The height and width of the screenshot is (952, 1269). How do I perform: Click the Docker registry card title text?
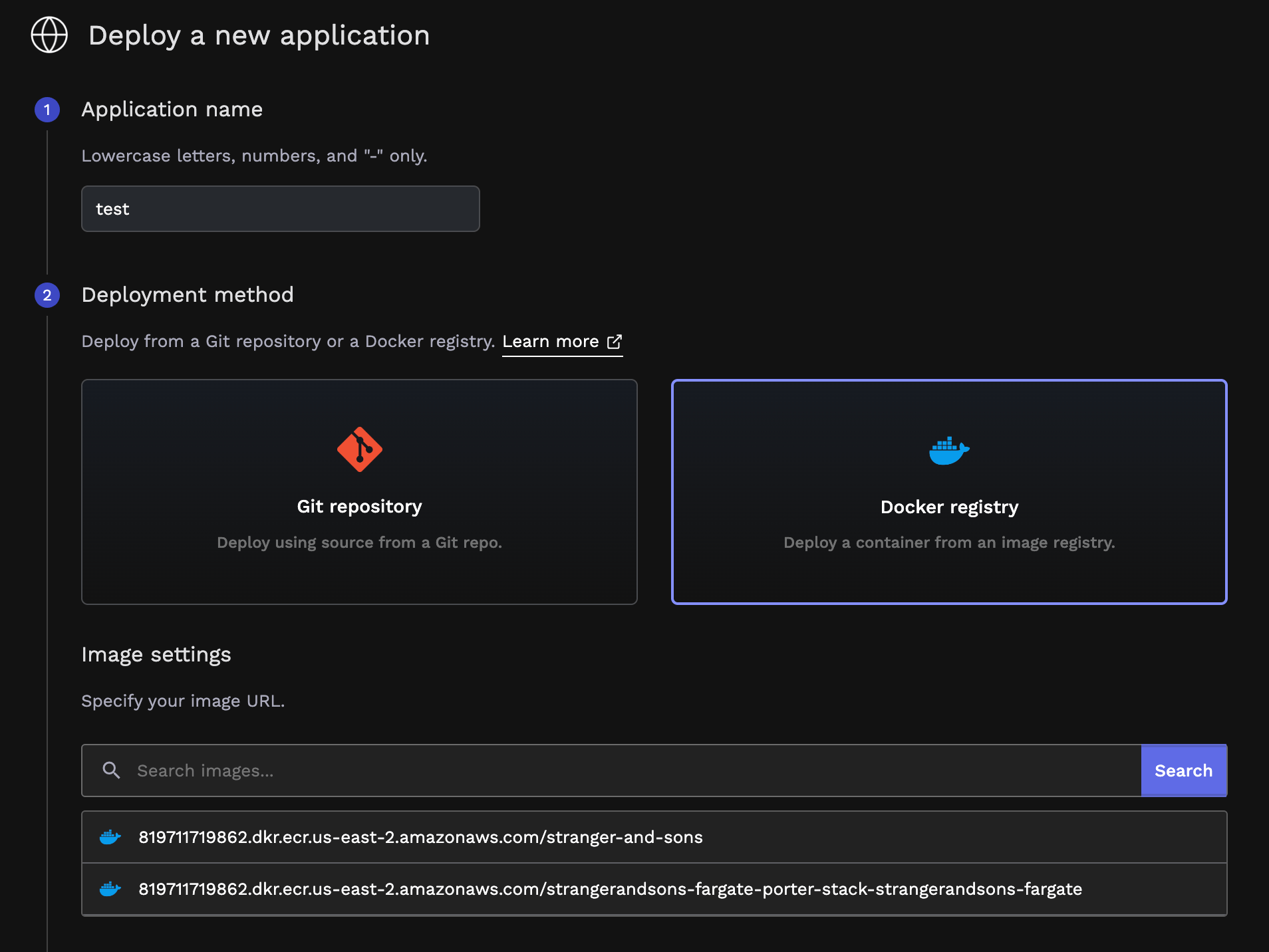coord(949,507)
